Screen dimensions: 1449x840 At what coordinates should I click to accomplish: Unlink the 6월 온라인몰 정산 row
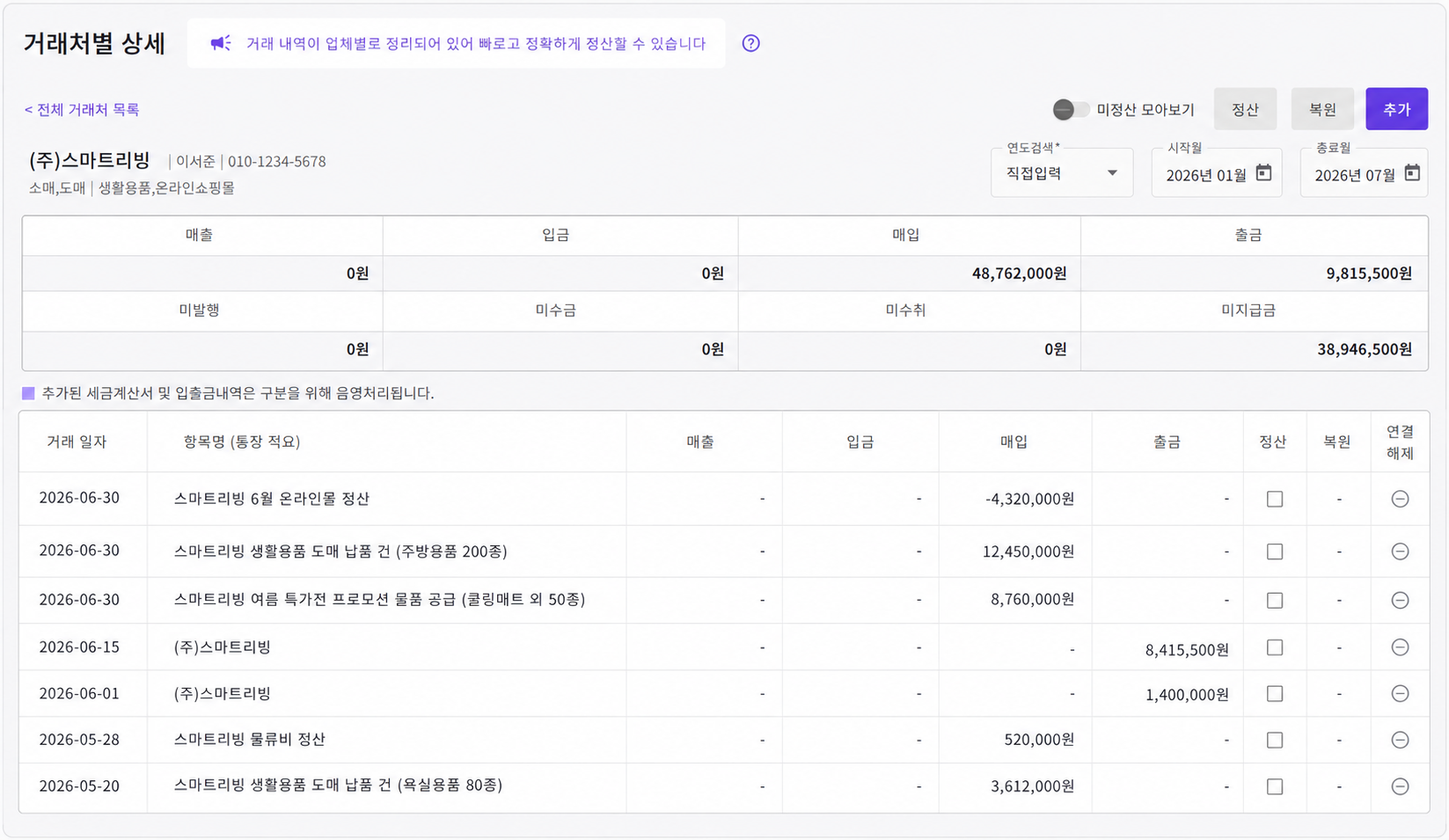[1400, 499]
